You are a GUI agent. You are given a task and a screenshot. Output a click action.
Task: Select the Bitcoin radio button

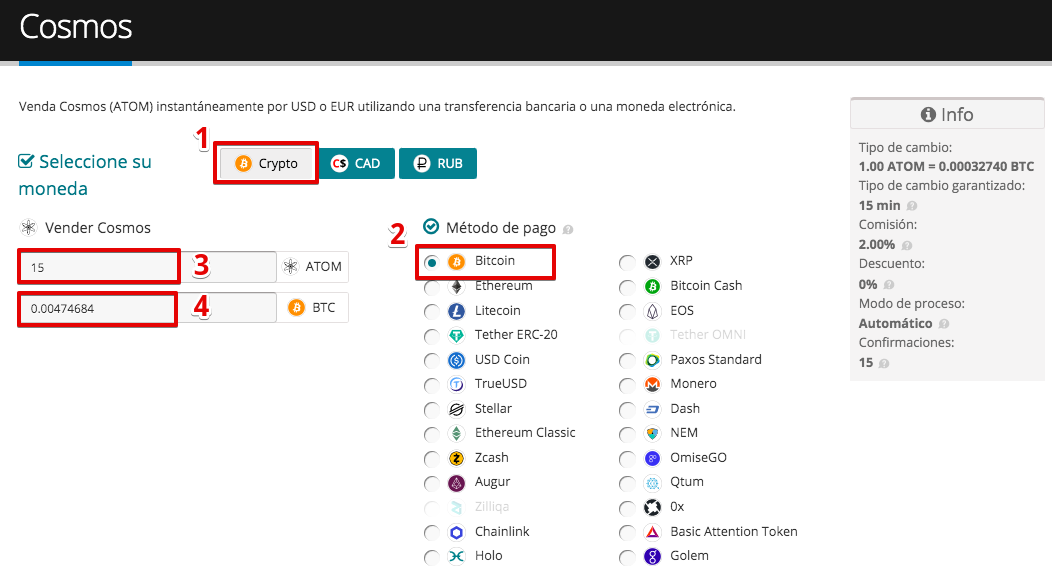click(432, 262)
